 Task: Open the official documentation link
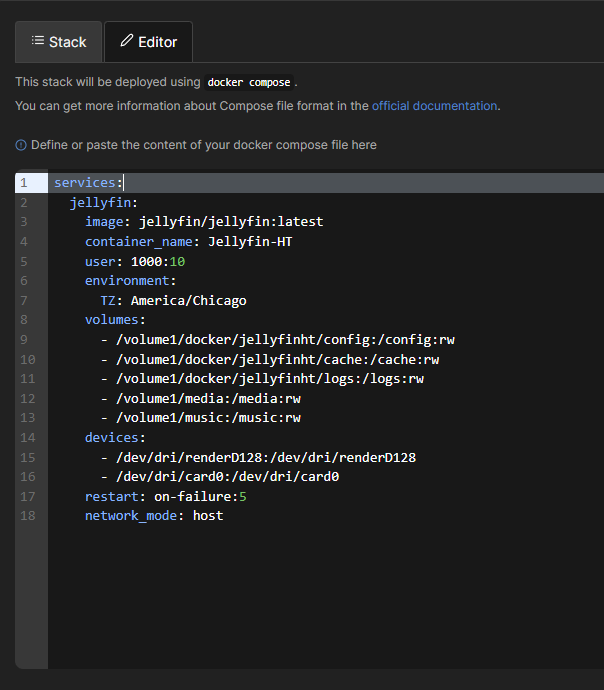(434, 105)
